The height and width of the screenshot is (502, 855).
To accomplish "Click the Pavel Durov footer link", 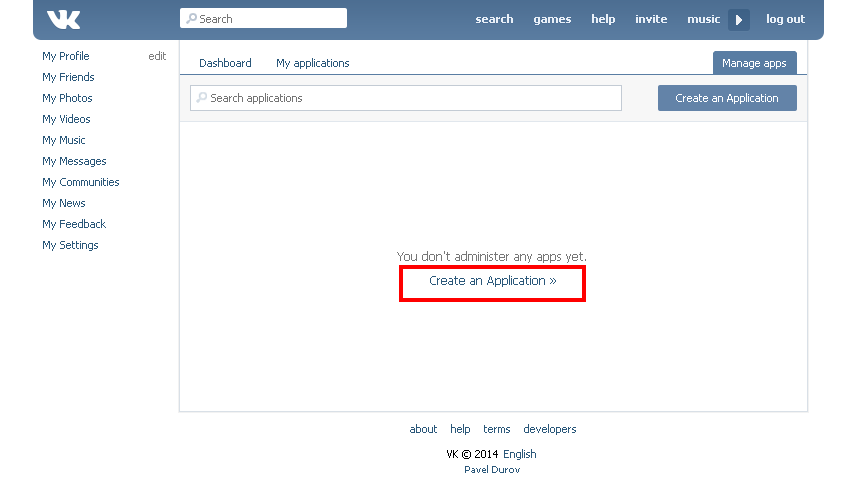I will tap(492, 470).
